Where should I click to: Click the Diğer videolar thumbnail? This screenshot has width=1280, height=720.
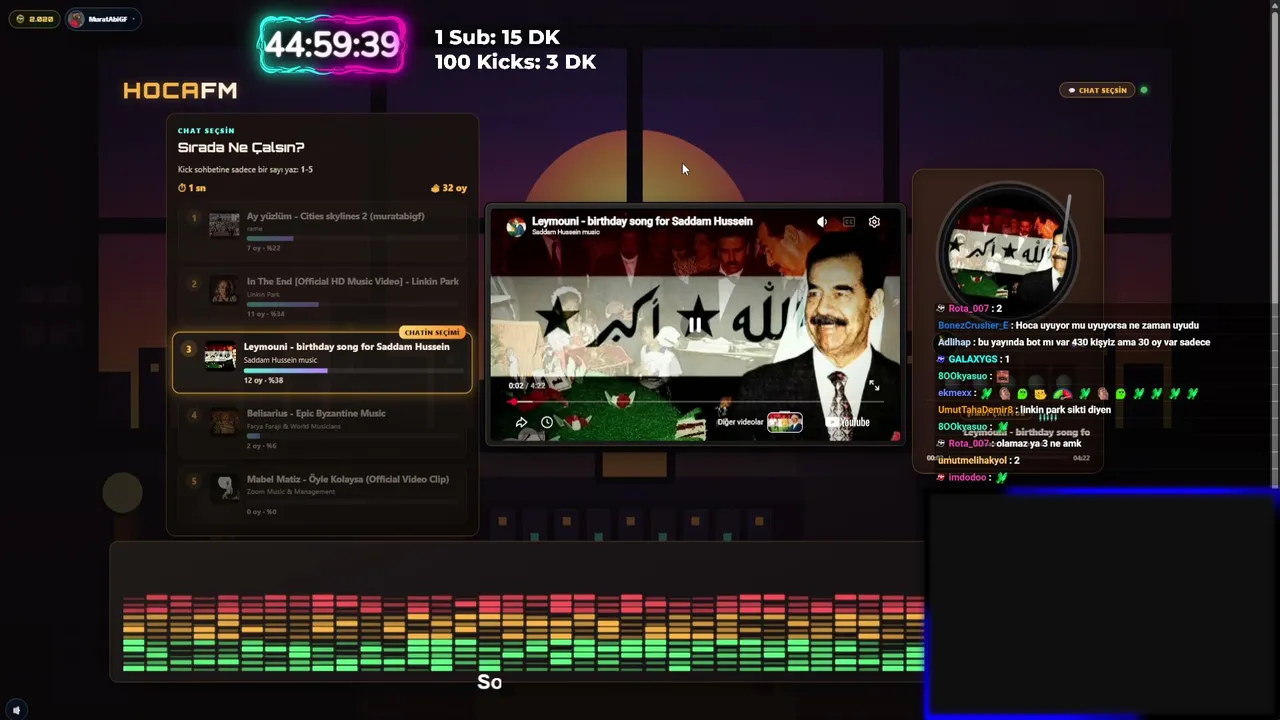pyautogui.click(x=785, y=422)
